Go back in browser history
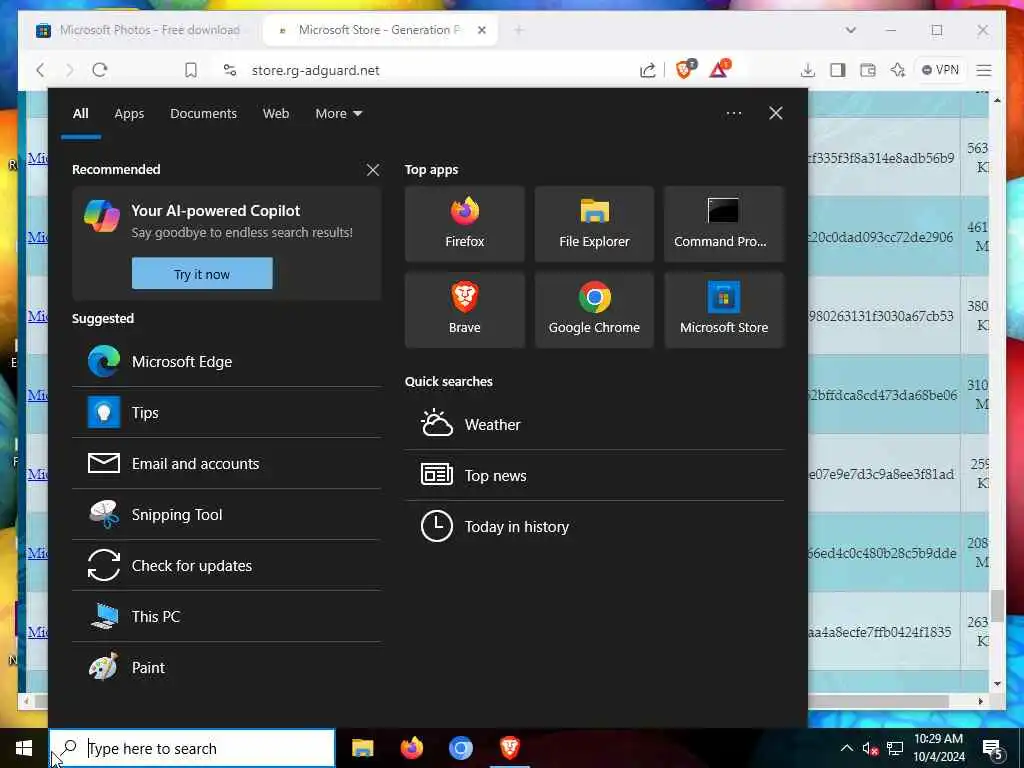The width and height of the screenshot is (1024, 768). tap(40, 70)
